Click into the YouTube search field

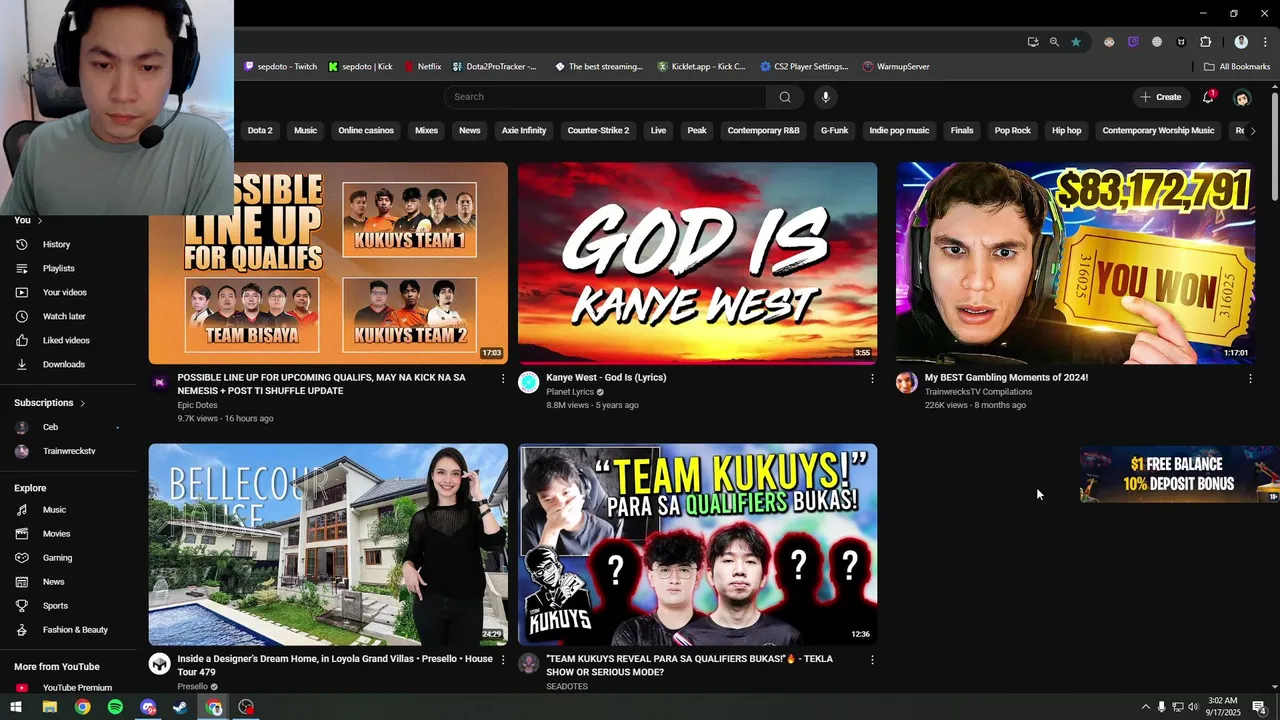[x=605, y=97]
